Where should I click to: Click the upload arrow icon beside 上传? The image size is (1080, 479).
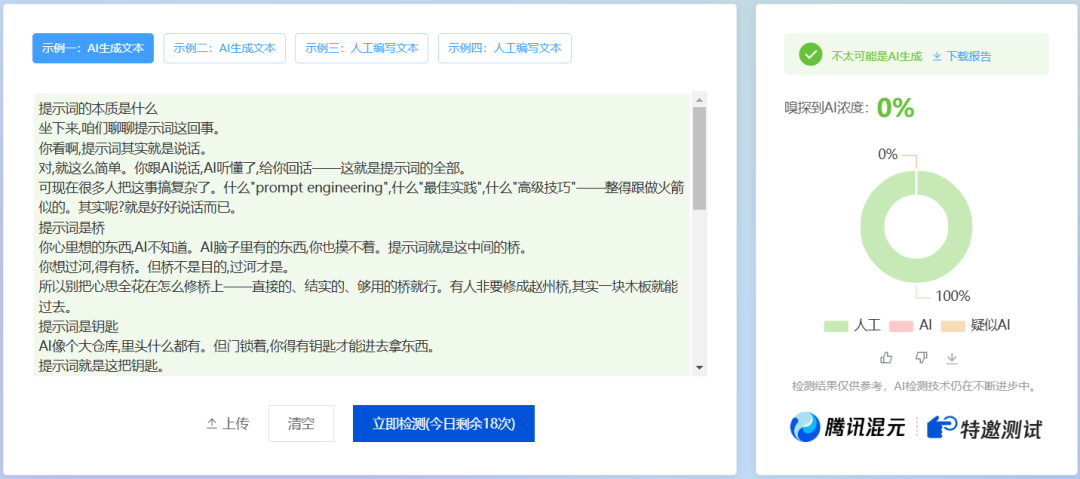212,424
